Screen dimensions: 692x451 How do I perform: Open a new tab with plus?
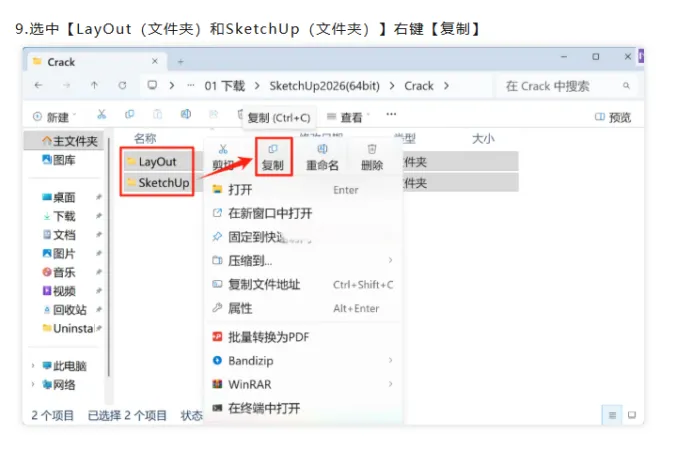(181, 62)
